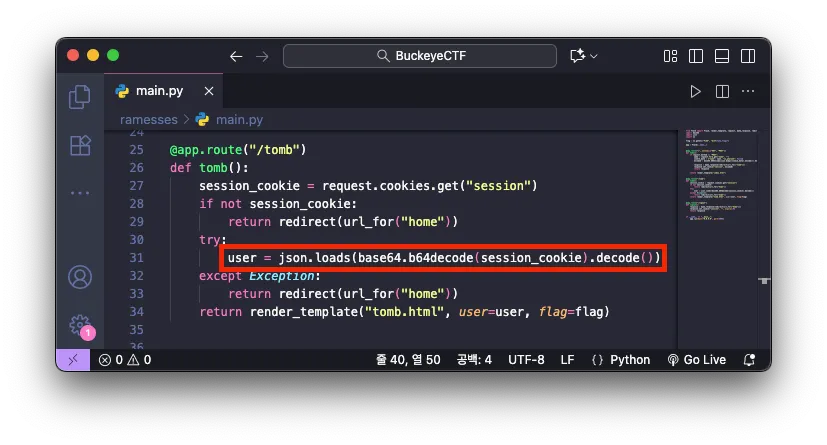Viewport: 827px width, 445px height.
Task: Click the 'try:' keyword line
Action: tap(213, 240)
